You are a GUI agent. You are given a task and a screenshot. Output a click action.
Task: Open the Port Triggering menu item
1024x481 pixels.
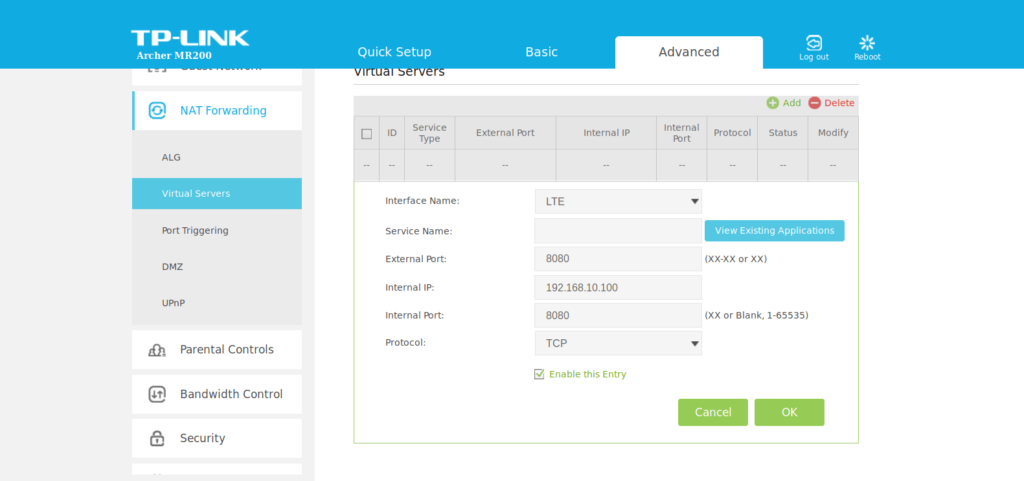click(x=195, y=230)
